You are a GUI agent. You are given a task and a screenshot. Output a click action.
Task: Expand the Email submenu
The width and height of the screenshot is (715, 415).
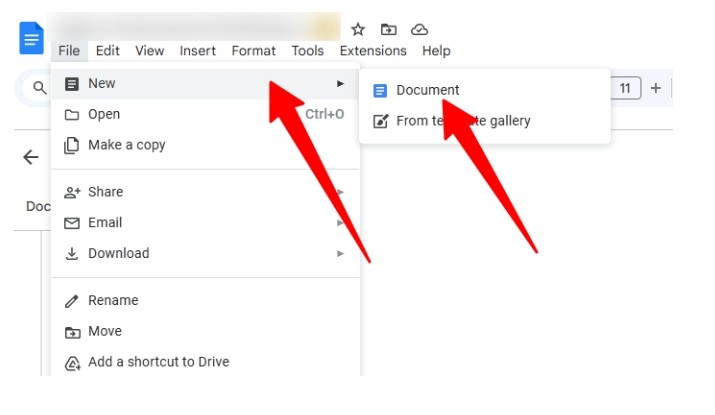click(x=206, y=223)
